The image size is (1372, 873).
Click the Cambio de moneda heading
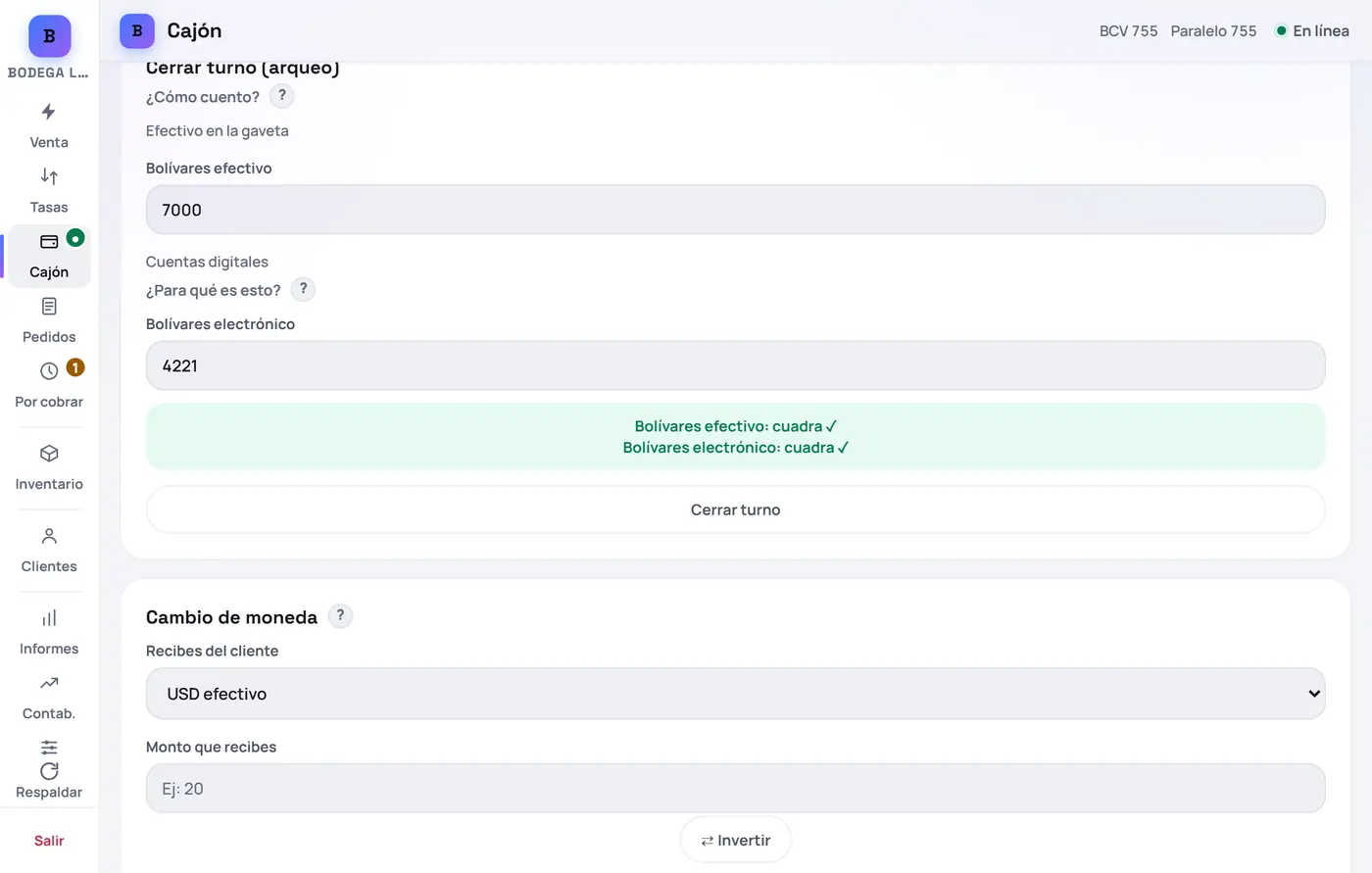coord(231,617)
